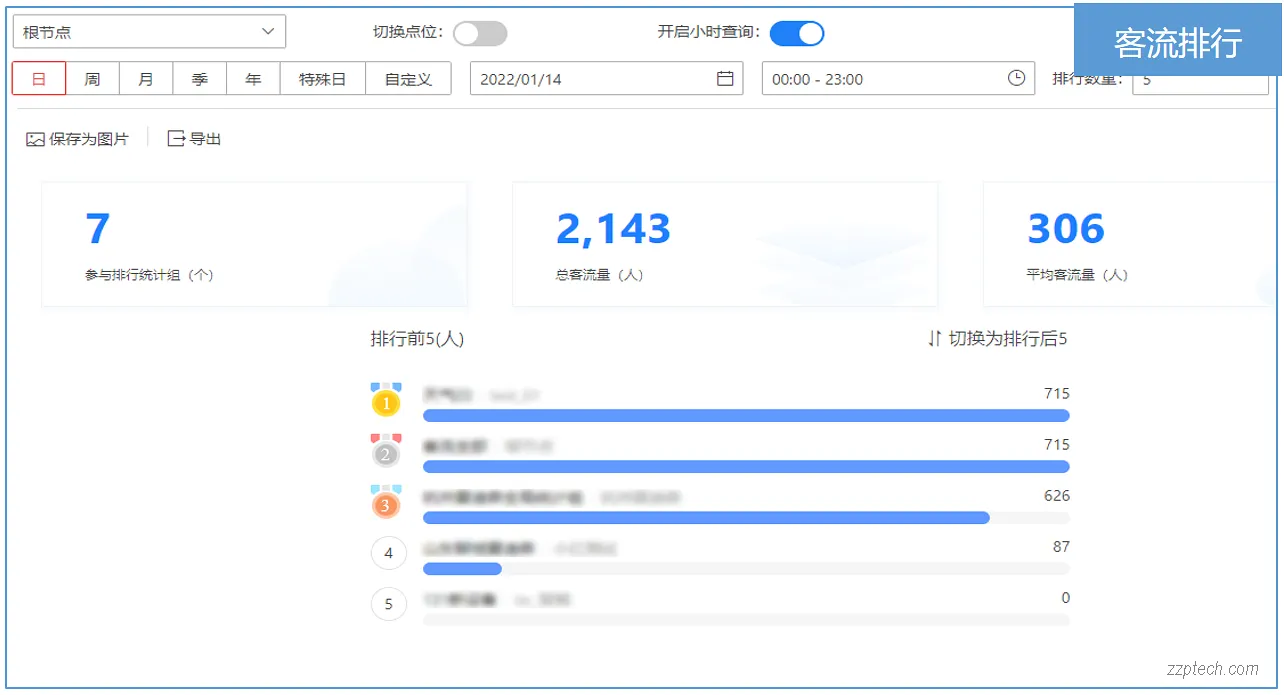Click the calendar icon in the date field
1284x695 pixels.
[724, 78]
